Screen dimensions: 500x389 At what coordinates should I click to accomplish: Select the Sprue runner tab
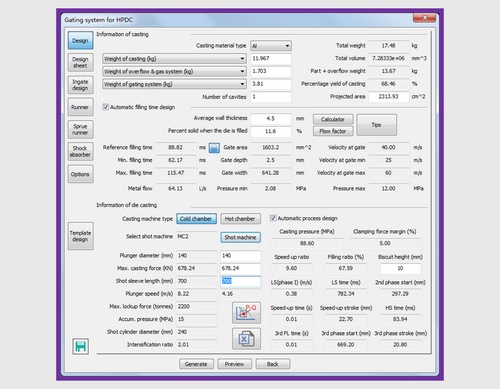(x=80, y=129)
